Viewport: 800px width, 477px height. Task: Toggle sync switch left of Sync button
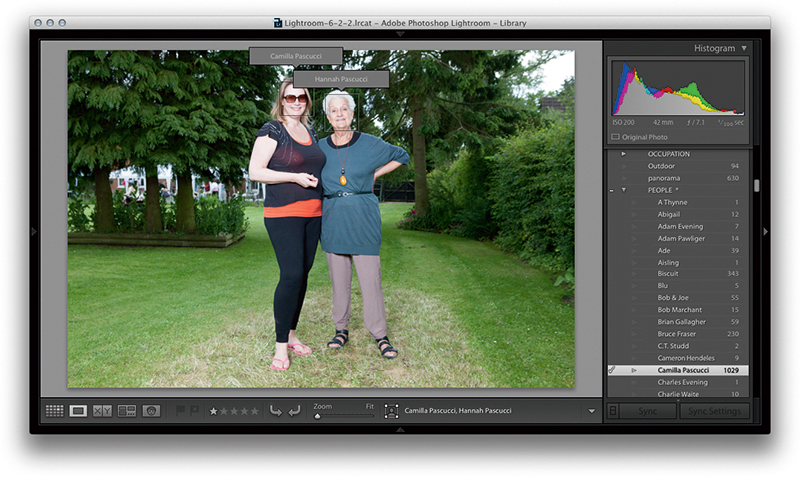[x=613, y=411]
